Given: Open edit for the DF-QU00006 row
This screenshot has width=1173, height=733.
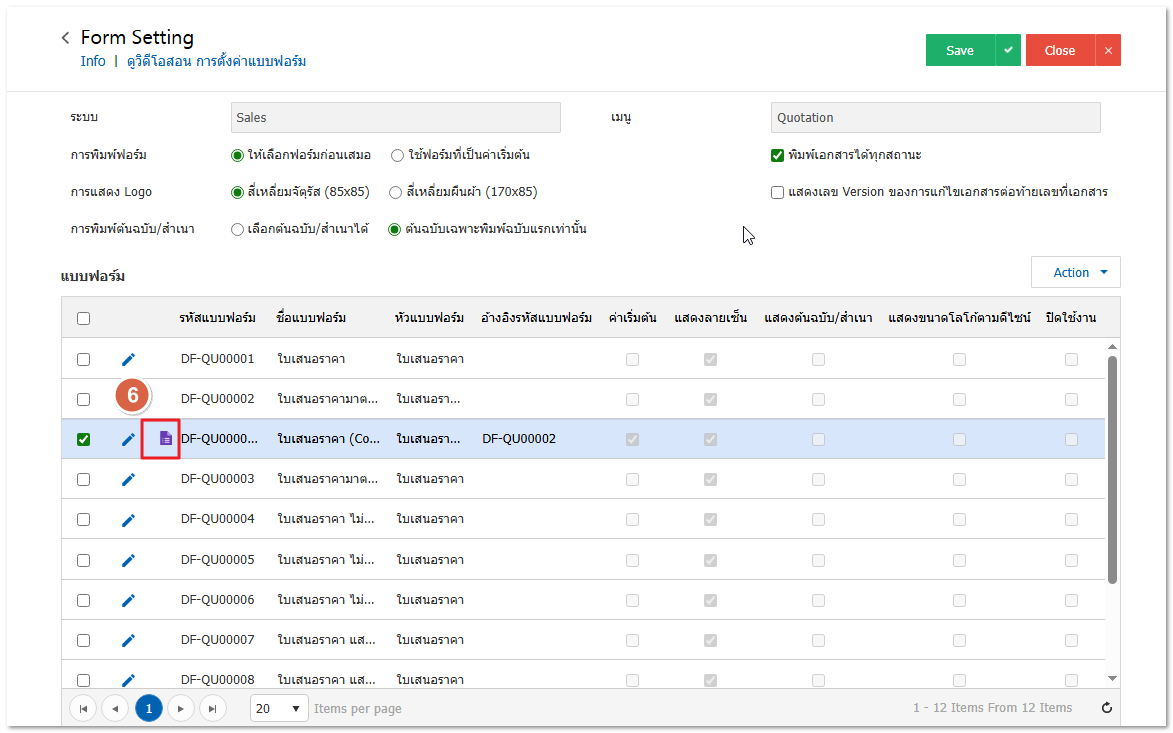Looking at the screenshot, I should pos(128,600).
